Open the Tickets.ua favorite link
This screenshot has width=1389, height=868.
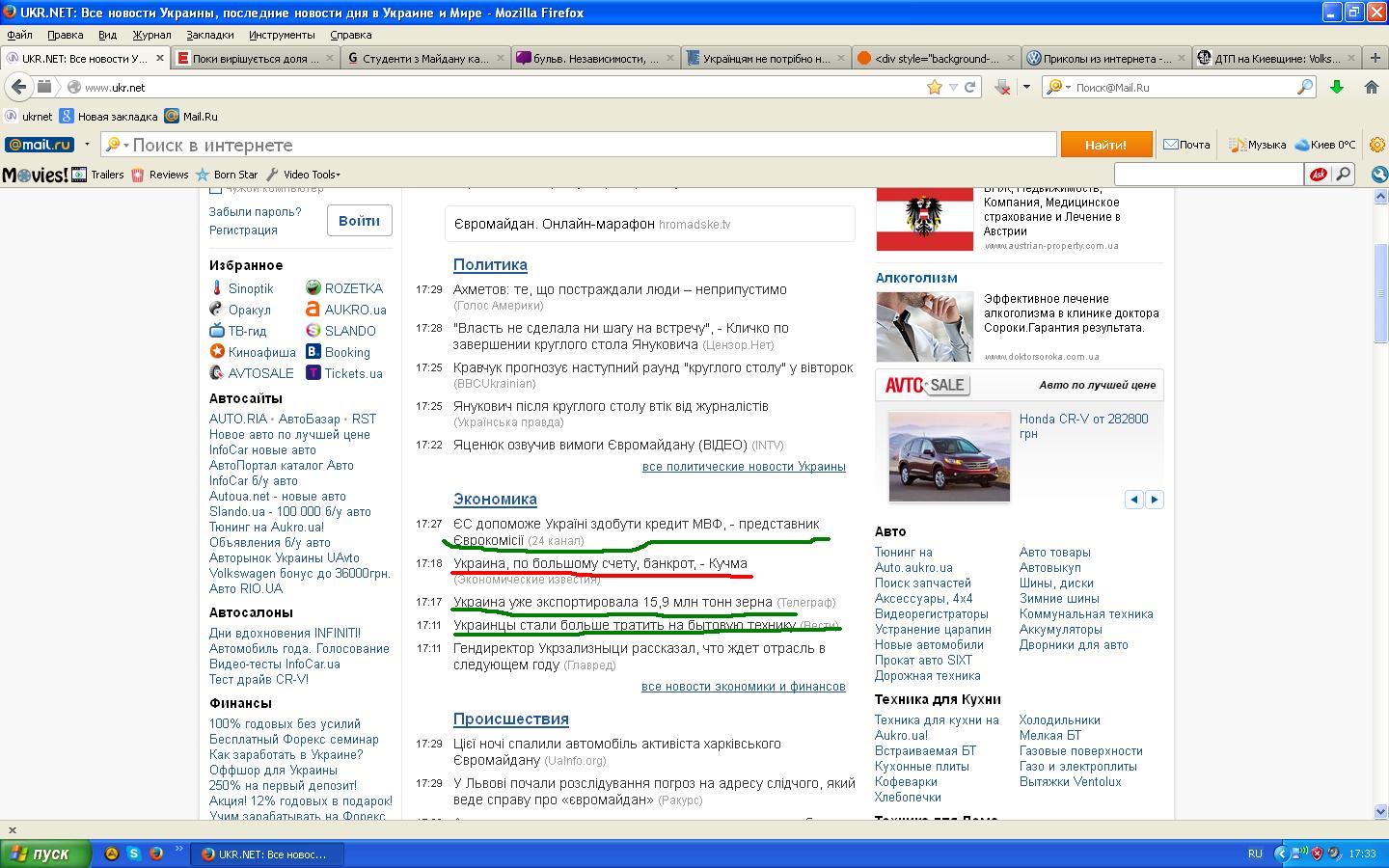point(353,373)
